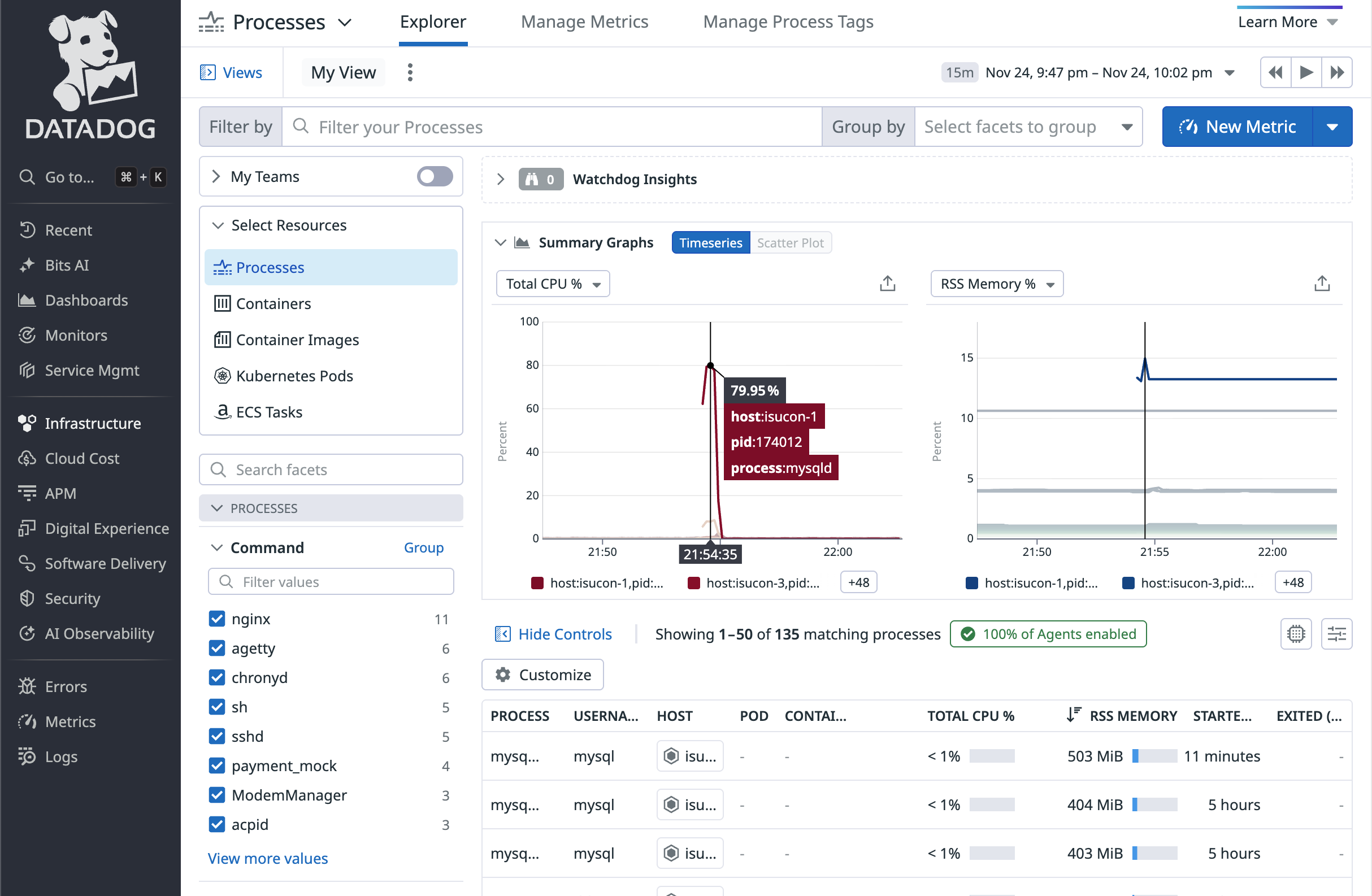This screenshot has width=1372, height=896.
Task: Uncheck the payment_mock command checkbox
Action: (x=217, y=765)
